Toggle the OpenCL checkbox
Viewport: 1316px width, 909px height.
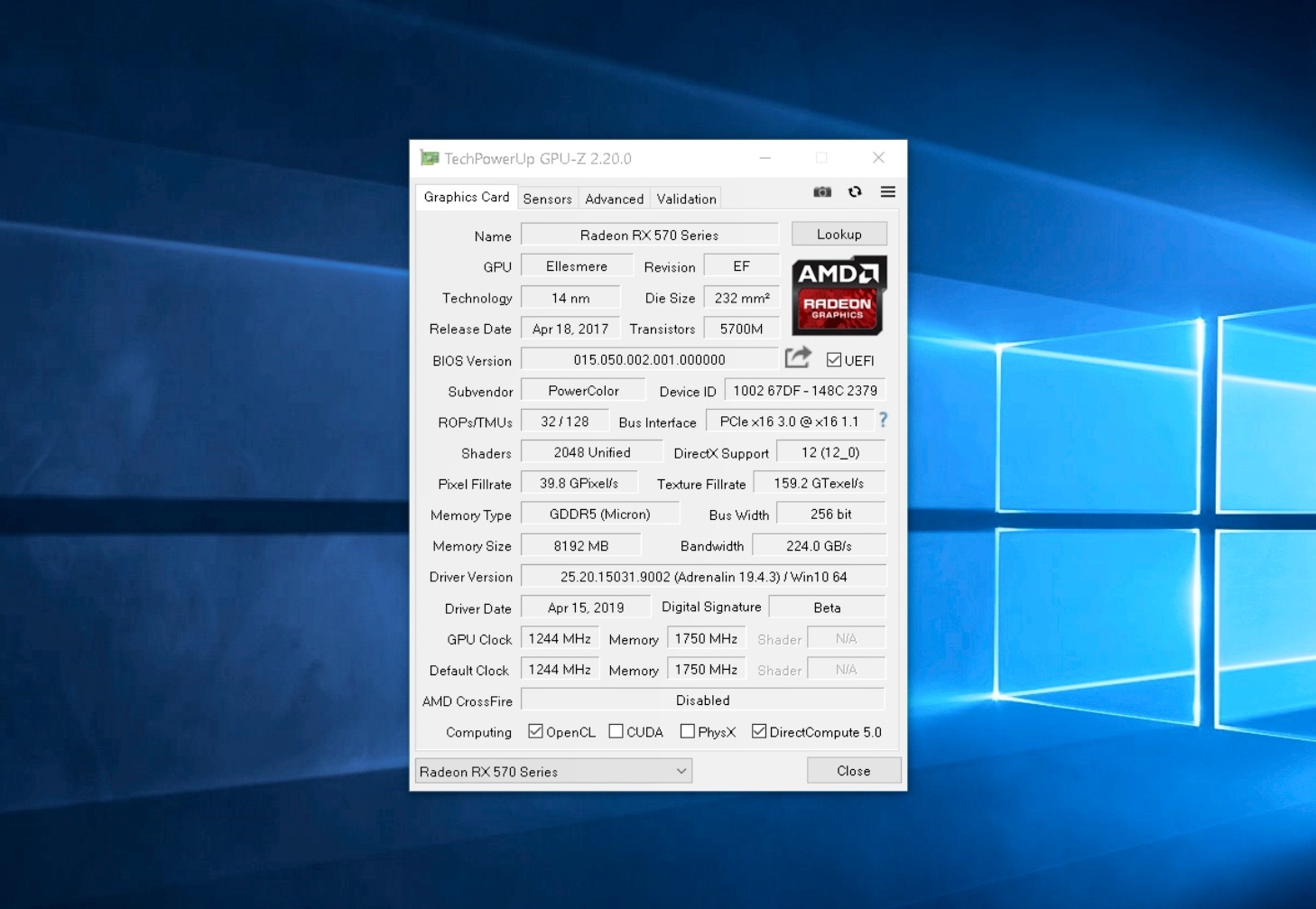[535, 731]
